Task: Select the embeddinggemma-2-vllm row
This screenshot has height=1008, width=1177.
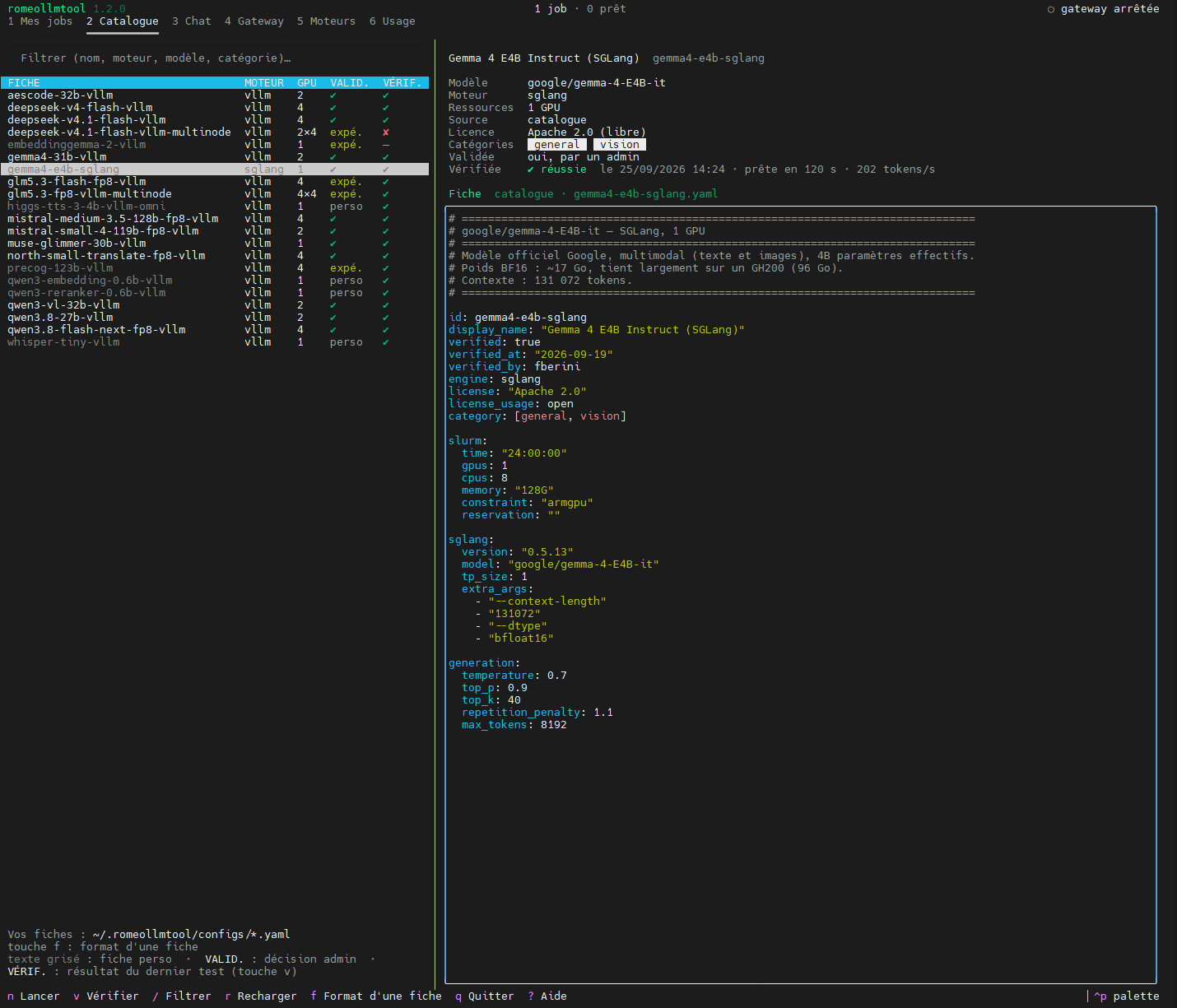Action: [x=215, y=145]
